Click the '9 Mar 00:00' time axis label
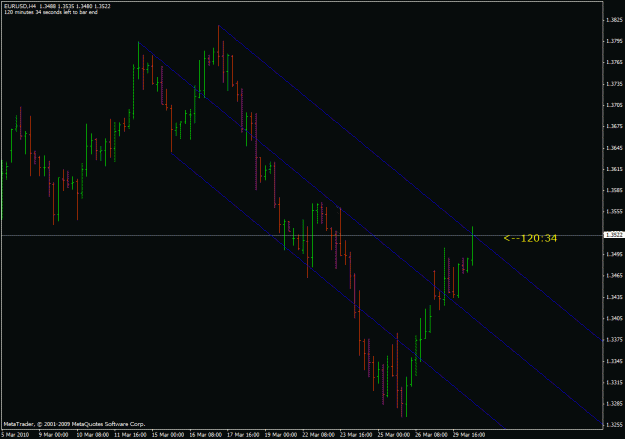This screenshot has width=625, height=439. 54,435
